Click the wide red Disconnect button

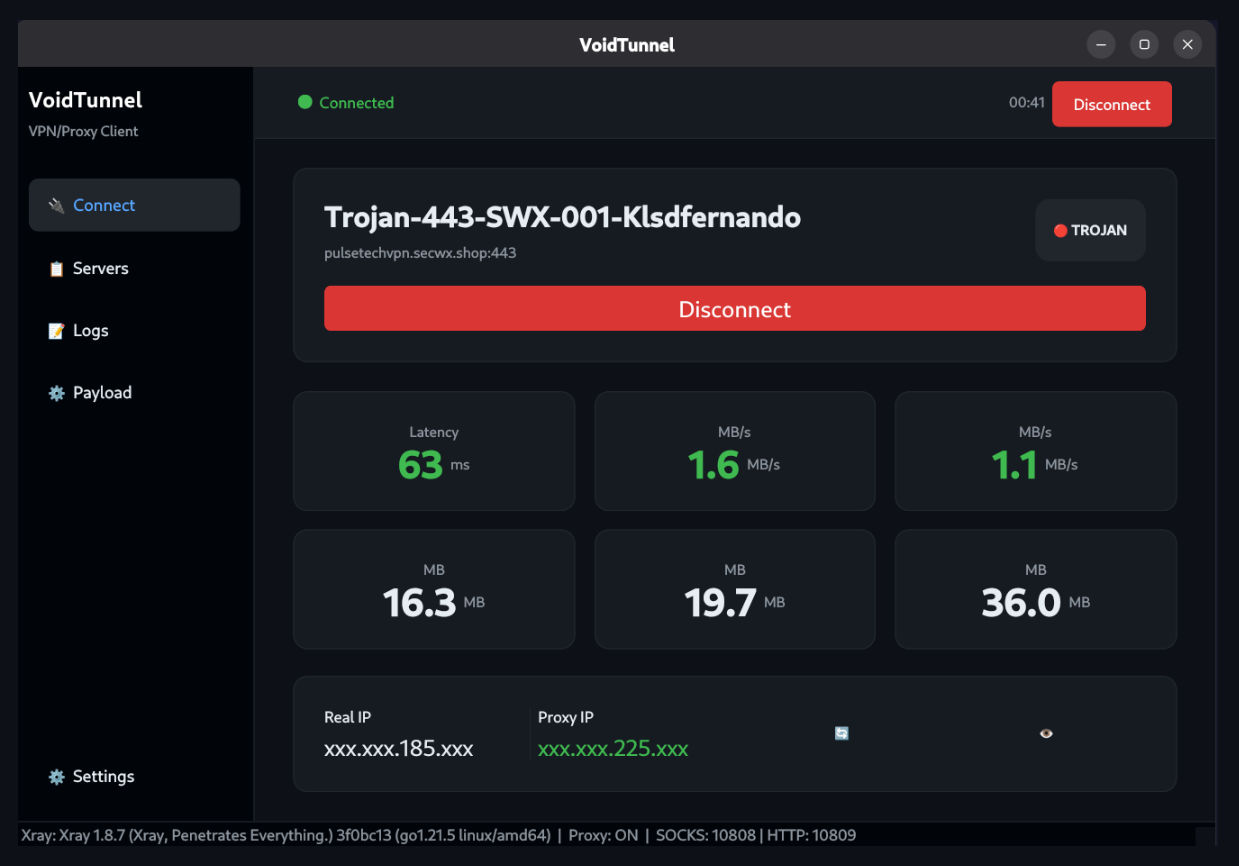(x=735, y=309)
